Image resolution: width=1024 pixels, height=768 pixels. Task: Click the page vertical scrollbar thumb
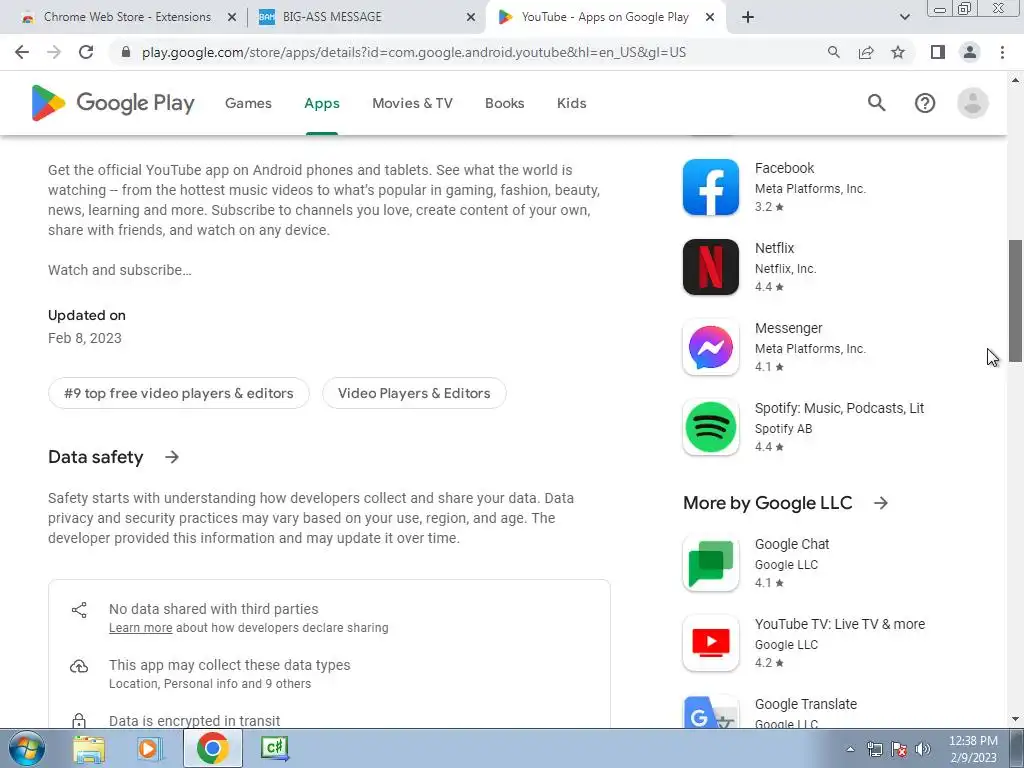click(1015, 300)
